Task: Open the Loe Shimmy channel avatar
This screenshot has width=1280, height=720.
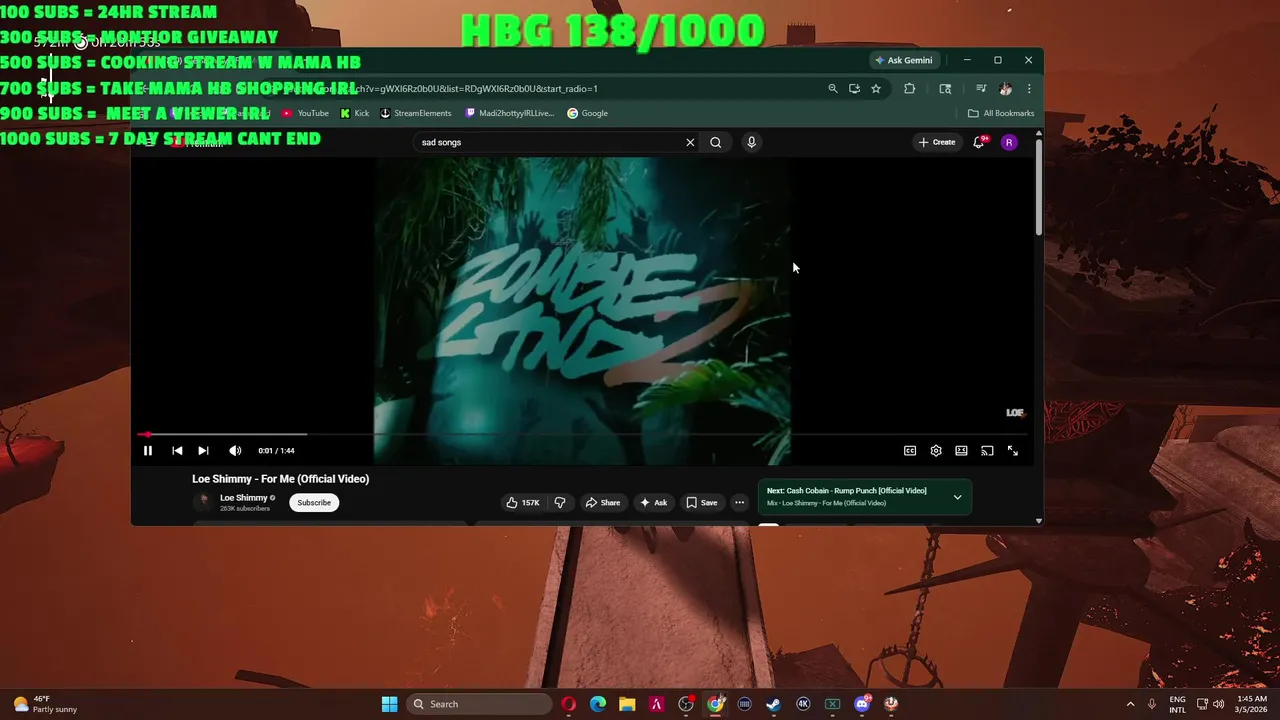Action: [204, 502]
